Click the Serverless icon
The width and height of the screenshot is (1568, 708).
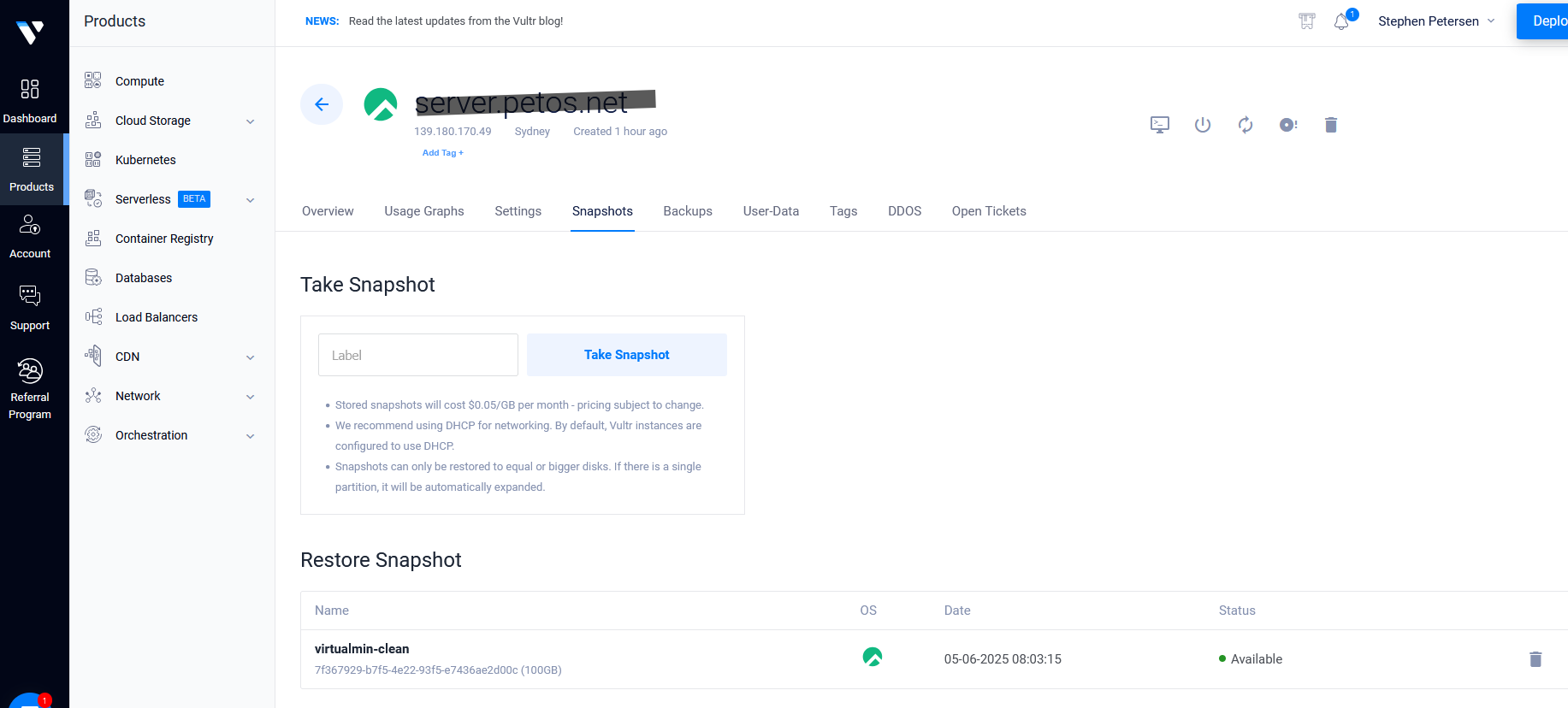(x=93, y=199)
